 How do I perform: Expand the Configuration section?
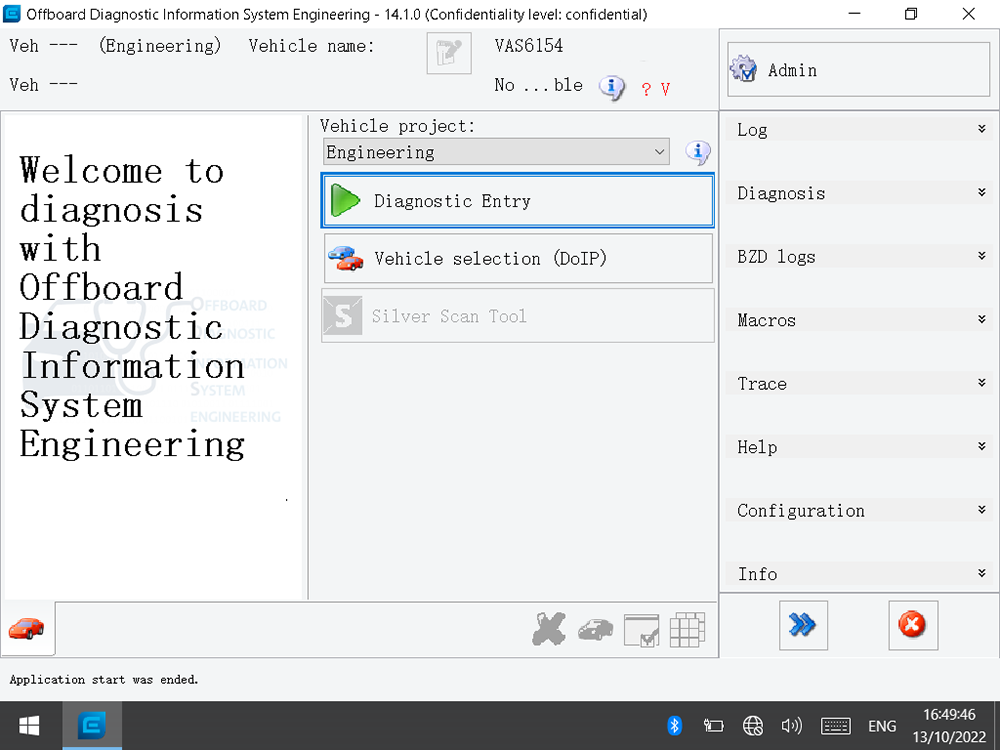(858, 510)
